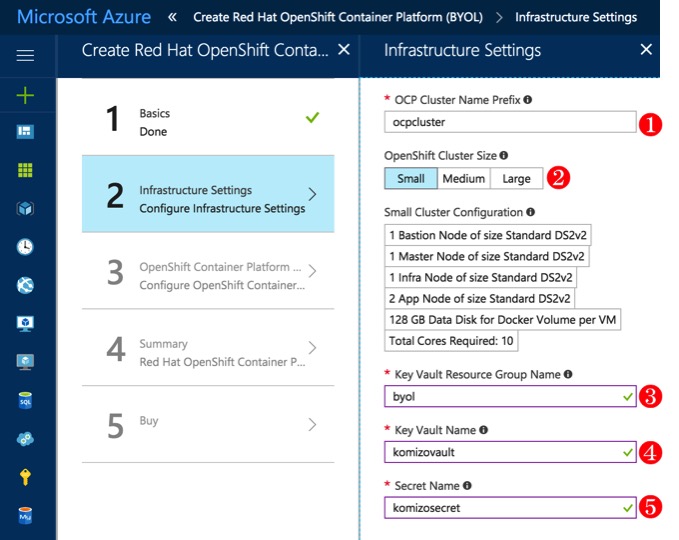Select the Small cluster size option
Image resolution: width=679 pixels, height=540 pixels.
[410, 179]
